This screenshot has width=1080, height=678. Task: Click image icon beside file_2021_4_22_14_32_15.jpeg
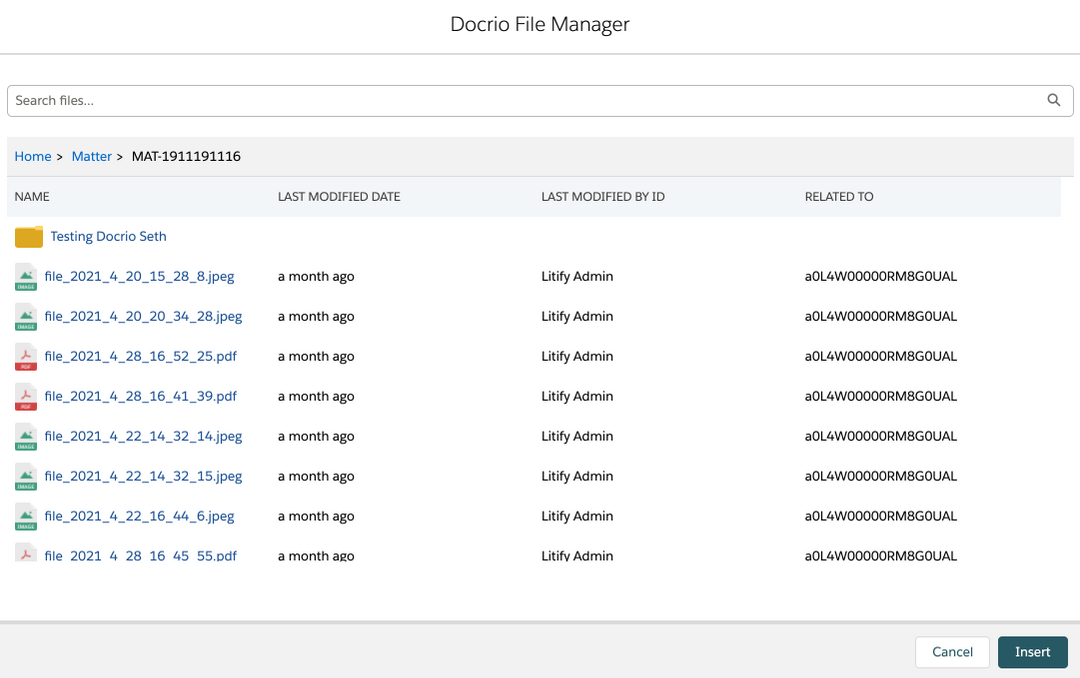coord(26,477)
